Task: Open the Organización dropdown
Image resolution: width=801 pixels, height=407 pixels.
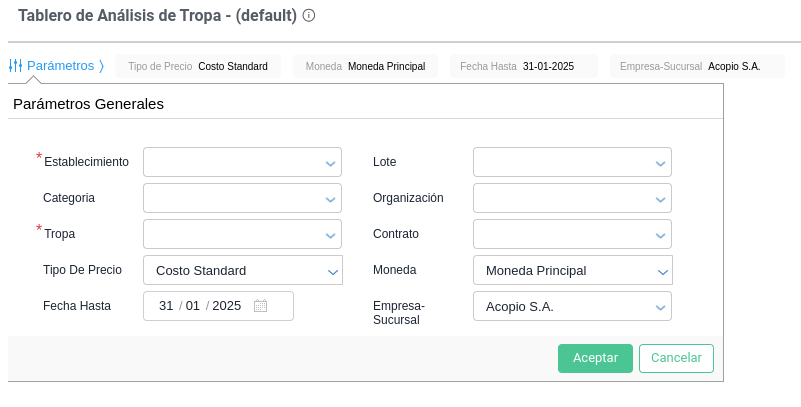Action: (x=571, y=198)
